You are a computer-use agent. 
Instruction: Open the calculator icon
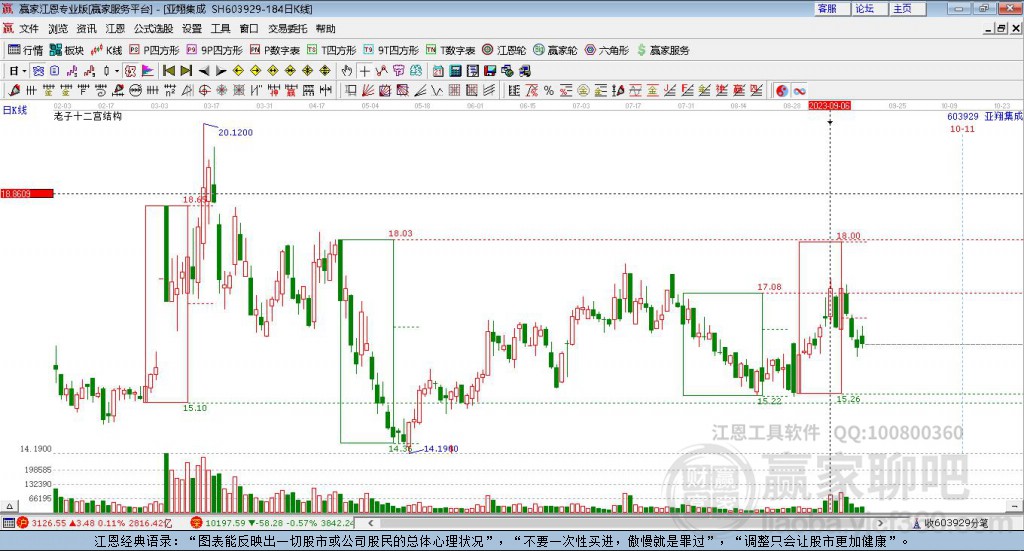(455, 71)
